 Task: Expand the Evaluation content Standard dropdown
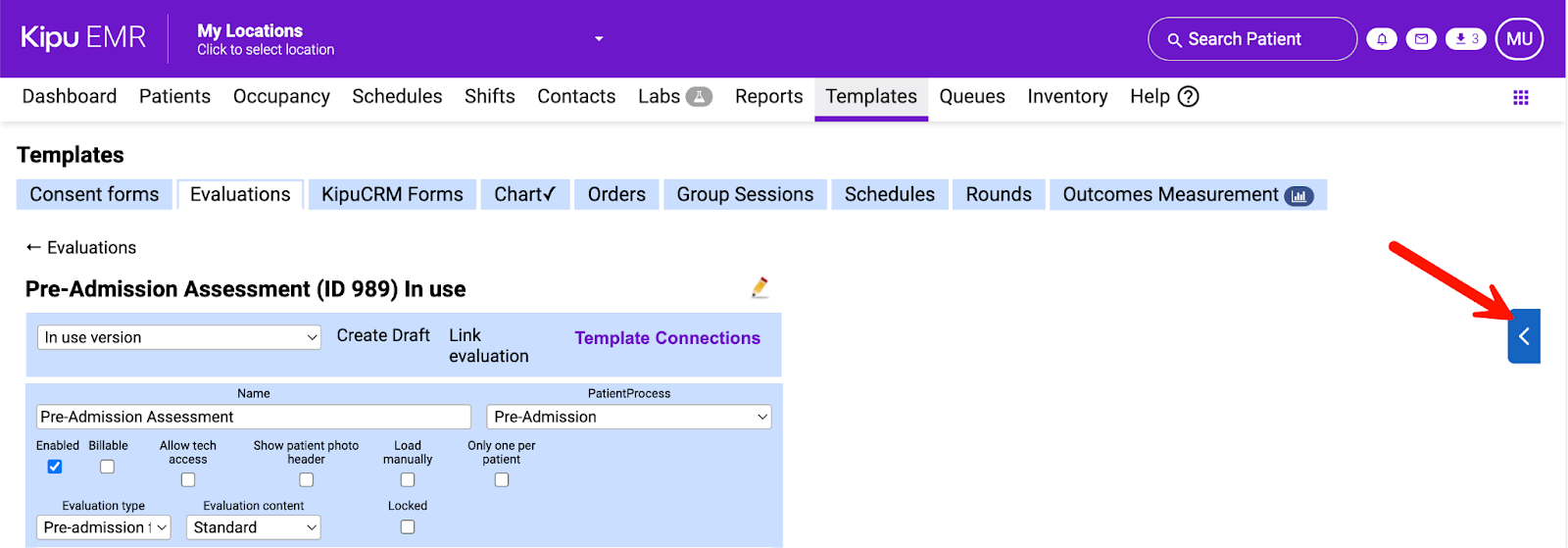253,527
